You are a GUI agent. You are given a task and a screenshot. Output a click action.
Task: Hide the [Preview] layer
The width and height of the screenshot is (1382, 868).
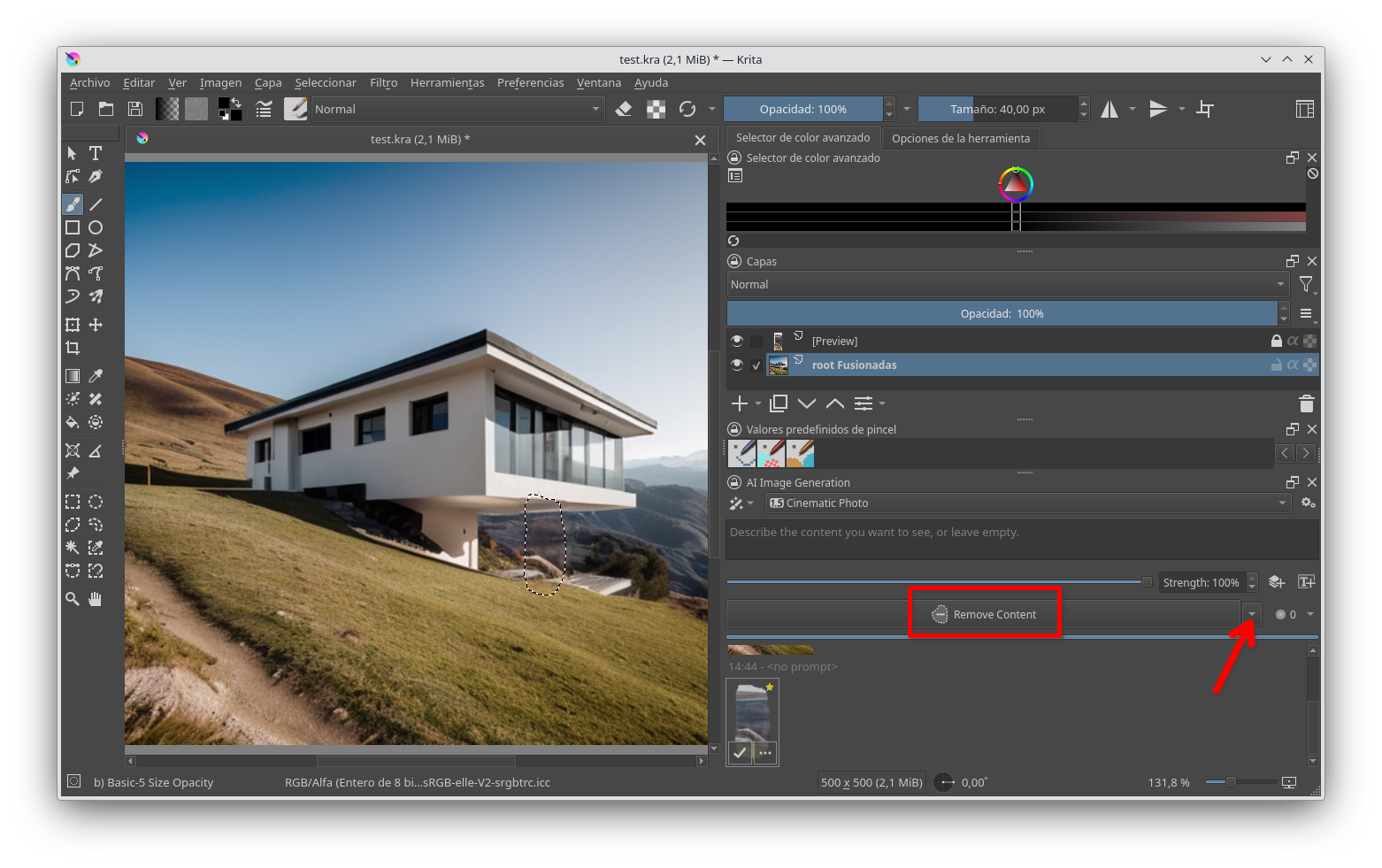pos(737,341)
